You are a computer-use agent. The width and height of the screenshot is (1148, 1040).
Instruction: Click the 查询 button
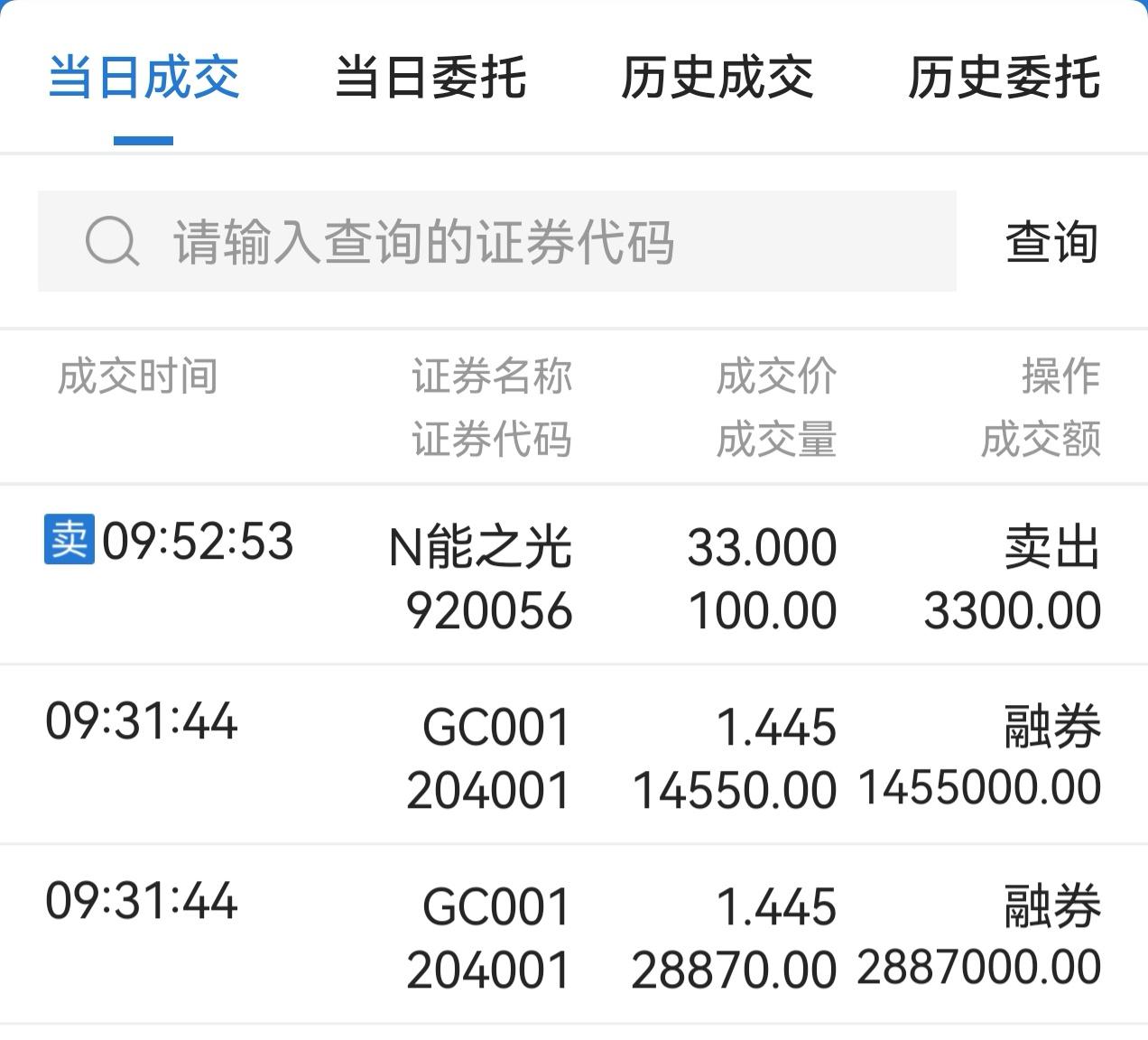tap(1052, 242)
